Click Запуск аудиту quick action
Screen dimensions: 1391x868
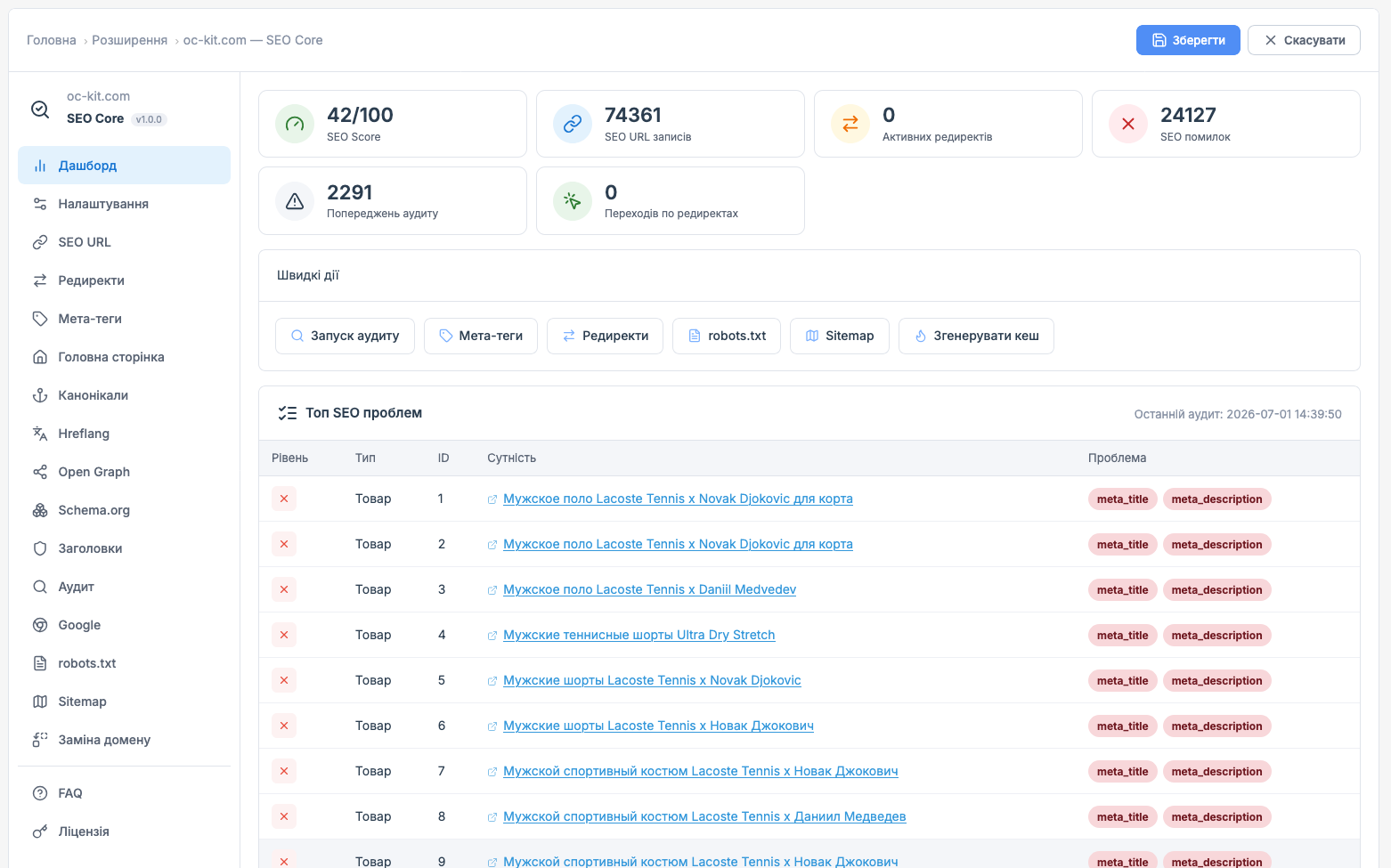point(345,336)
